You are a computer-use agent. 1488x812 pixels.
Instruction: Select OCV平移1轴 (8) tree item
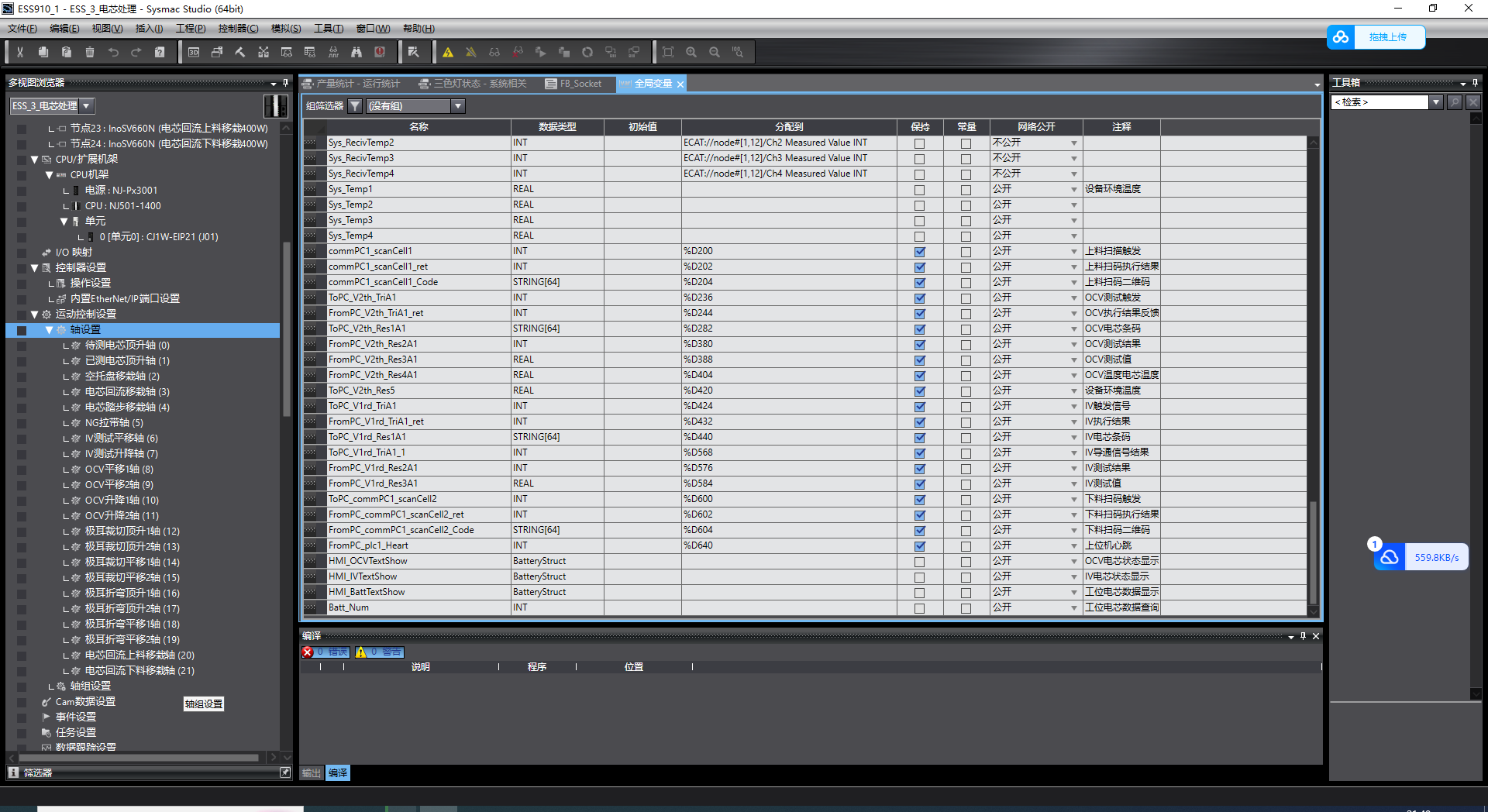pos(119,470)
